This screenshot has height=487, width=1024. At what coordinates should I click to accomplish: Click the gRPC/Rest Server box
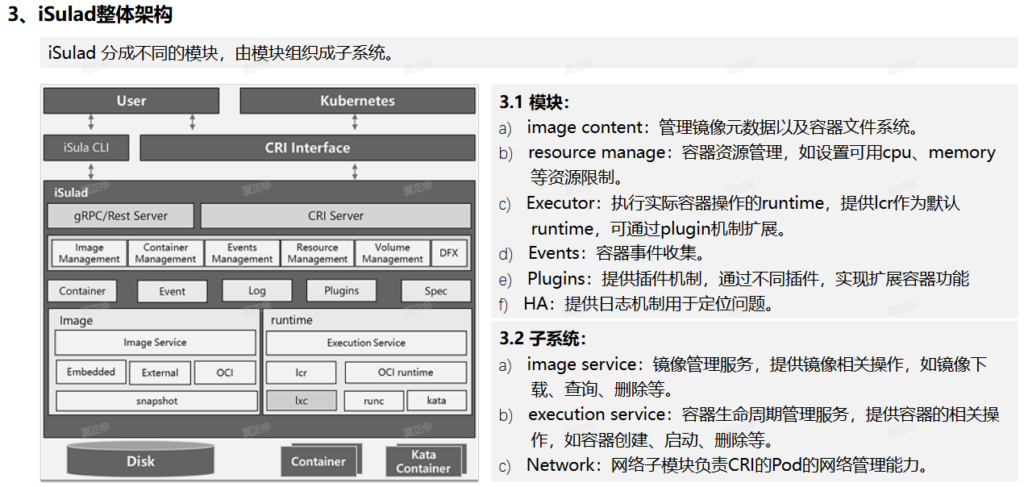[121, 215]
